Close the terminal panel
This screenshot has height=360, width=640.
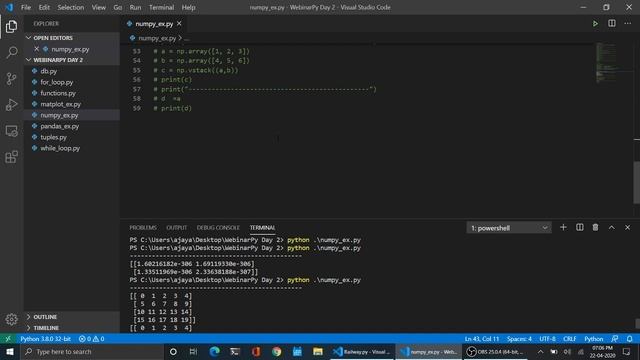pos(627,227)
